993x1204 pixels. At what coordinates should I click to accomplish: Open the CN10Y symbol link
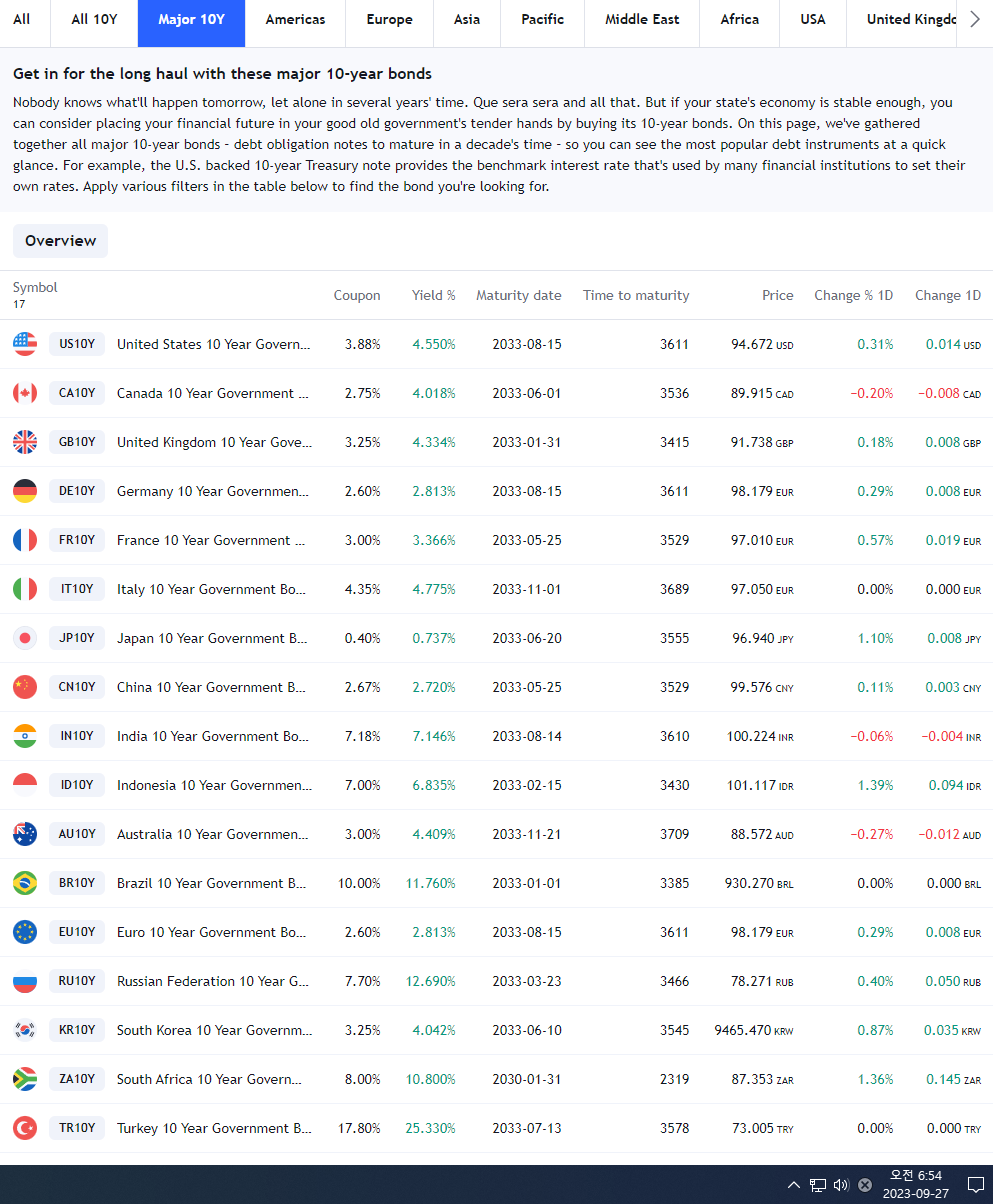(77, 687)
